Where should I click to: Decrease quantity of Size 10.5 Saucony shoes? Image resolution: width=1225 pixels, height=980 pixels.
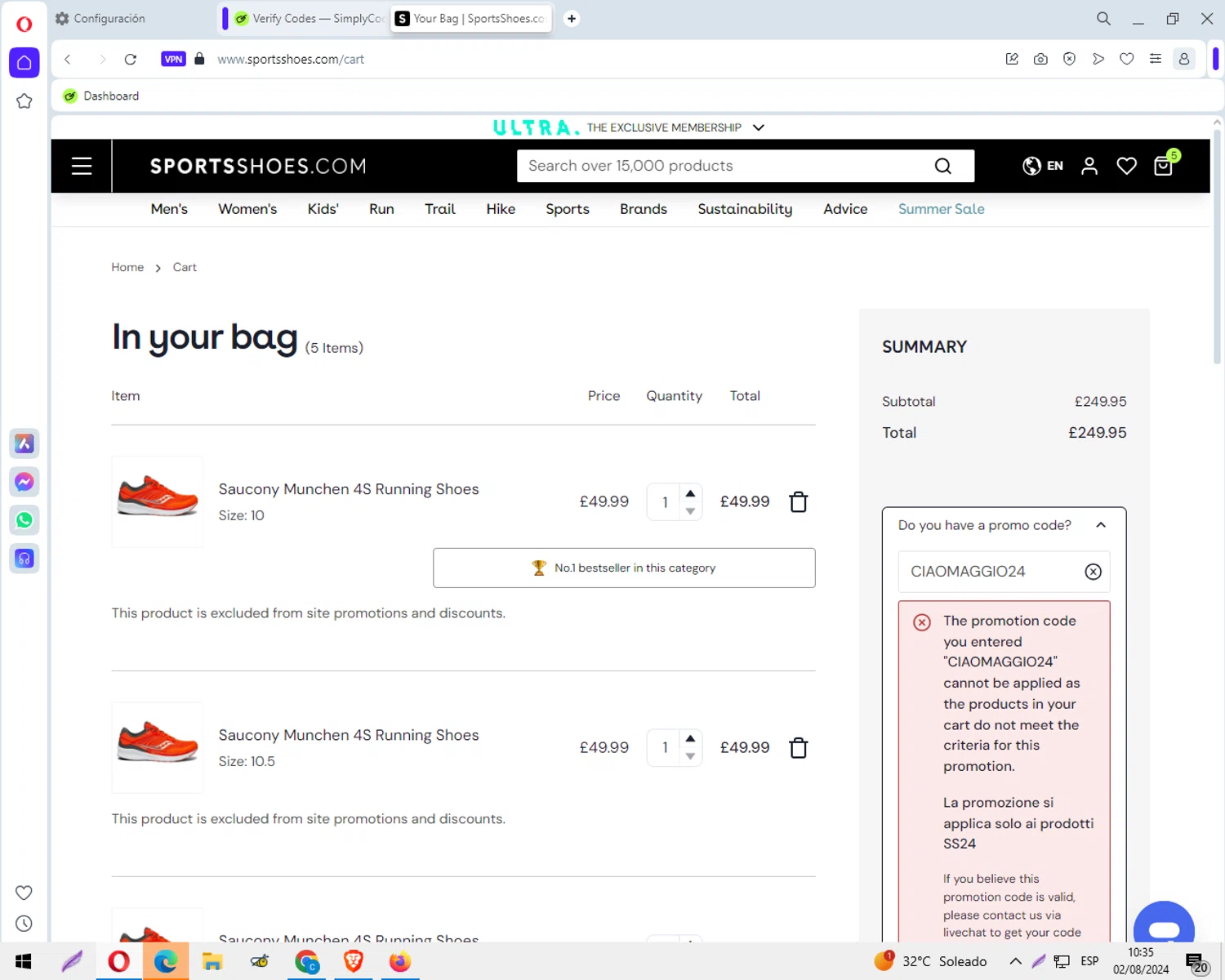691,757
